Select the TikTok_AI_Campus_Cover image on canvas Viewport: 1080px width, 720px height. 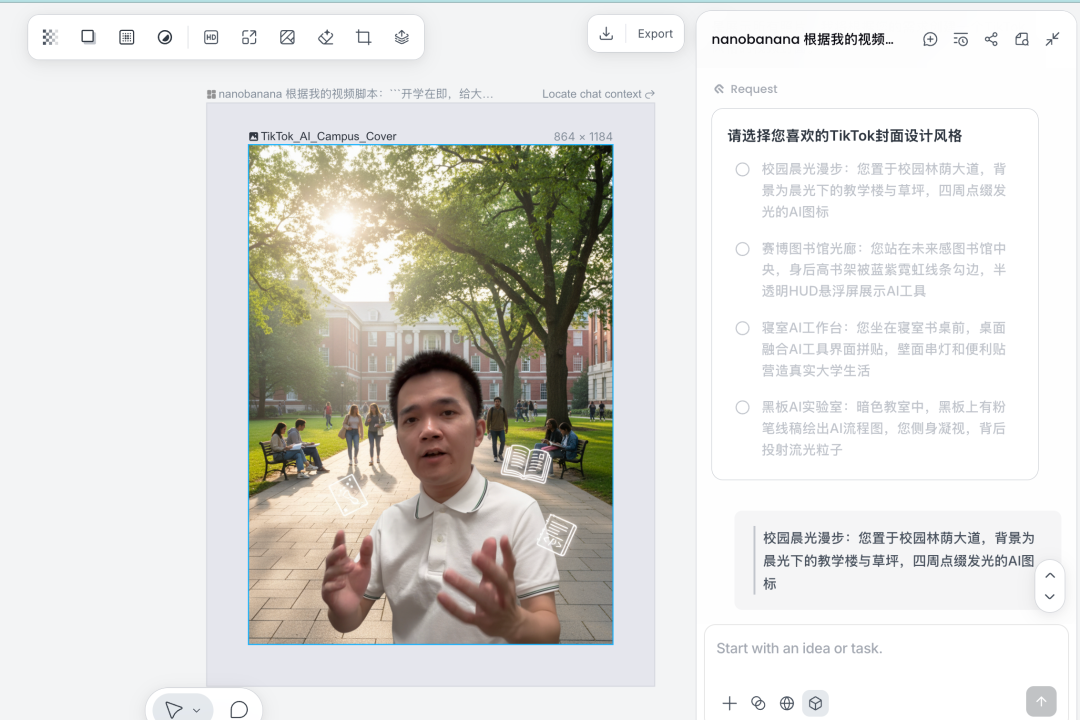click(430, 394)
